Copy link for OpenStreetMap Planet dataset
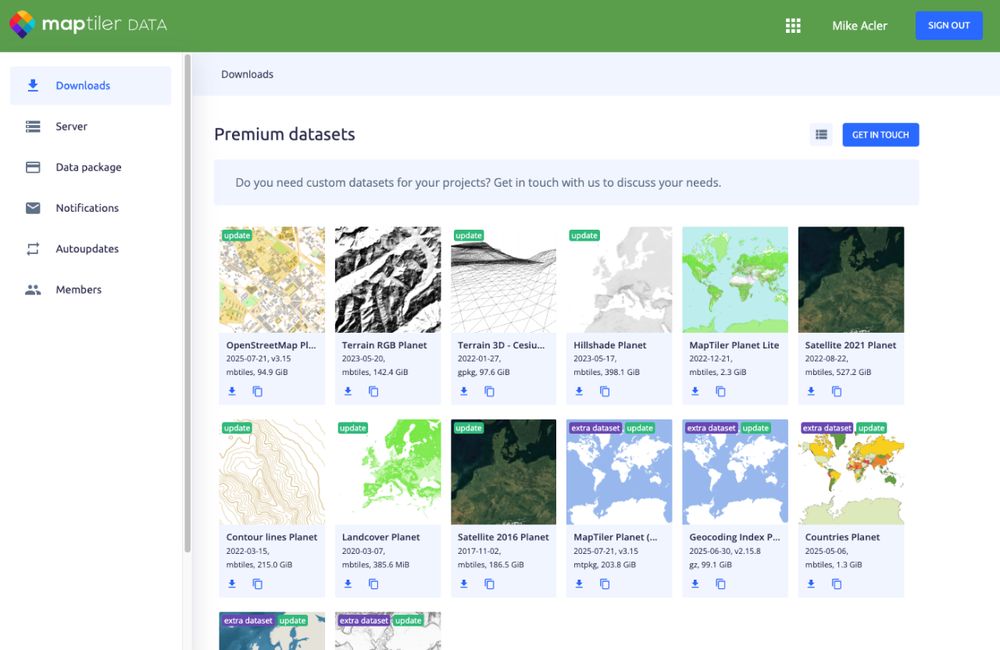This screenshot has width=1000, height=650. (x=258, y=391)
